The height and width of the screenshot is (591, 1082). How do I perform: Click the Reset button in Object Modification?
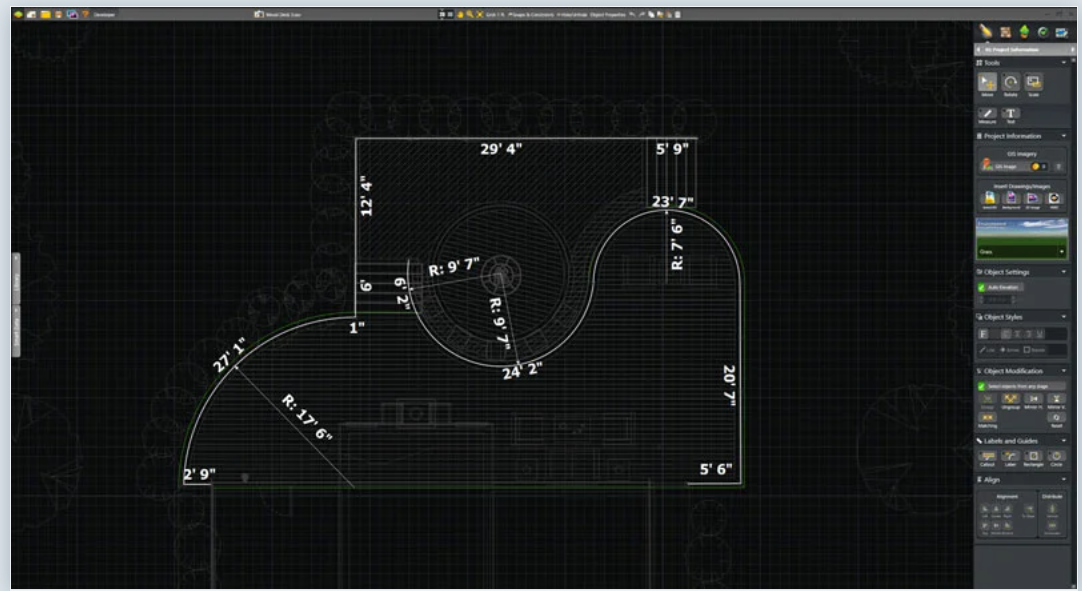pyautogui.click(x=1056, y=420)
